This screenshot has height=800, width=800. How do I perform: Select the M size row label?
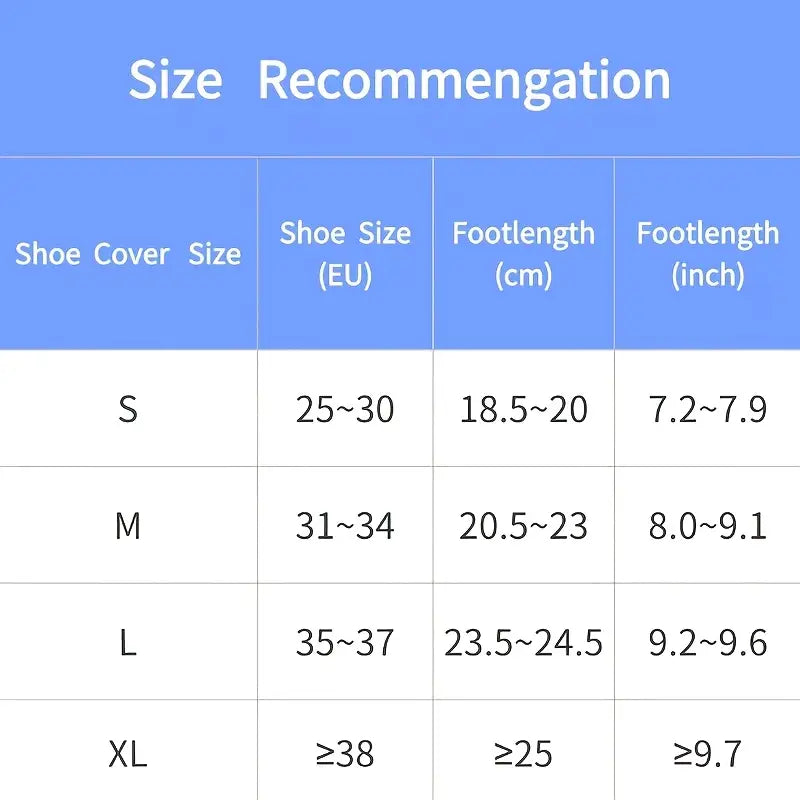tap(128, 526)
